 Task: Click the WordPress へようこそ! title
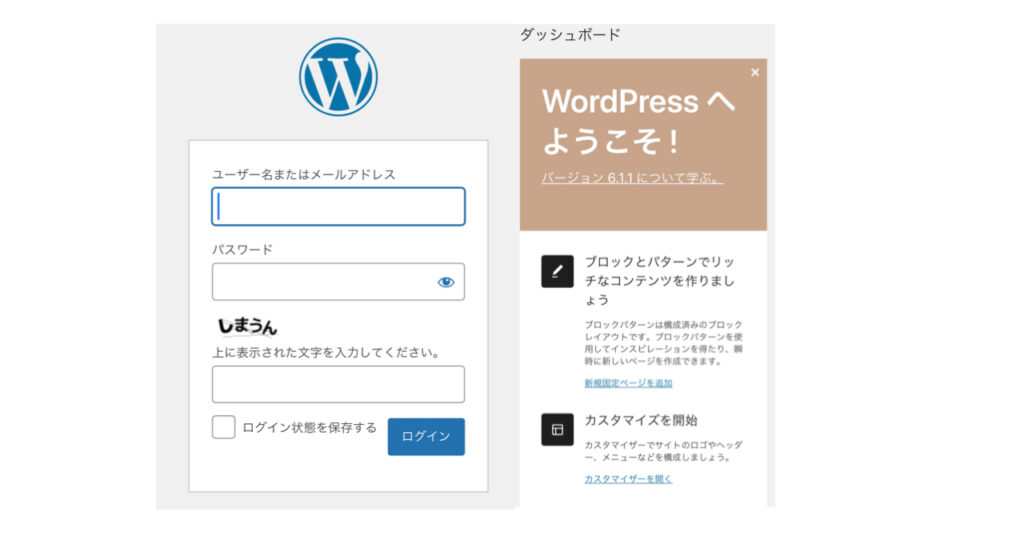[x=639, y=121]
